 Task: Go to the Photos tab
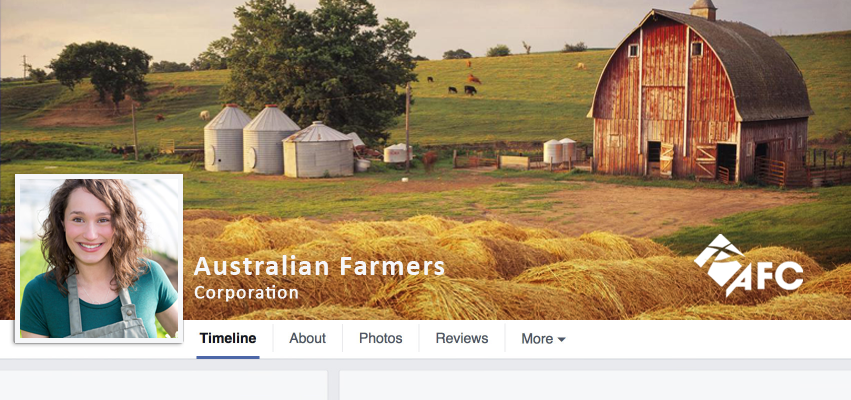click(380, 339)
